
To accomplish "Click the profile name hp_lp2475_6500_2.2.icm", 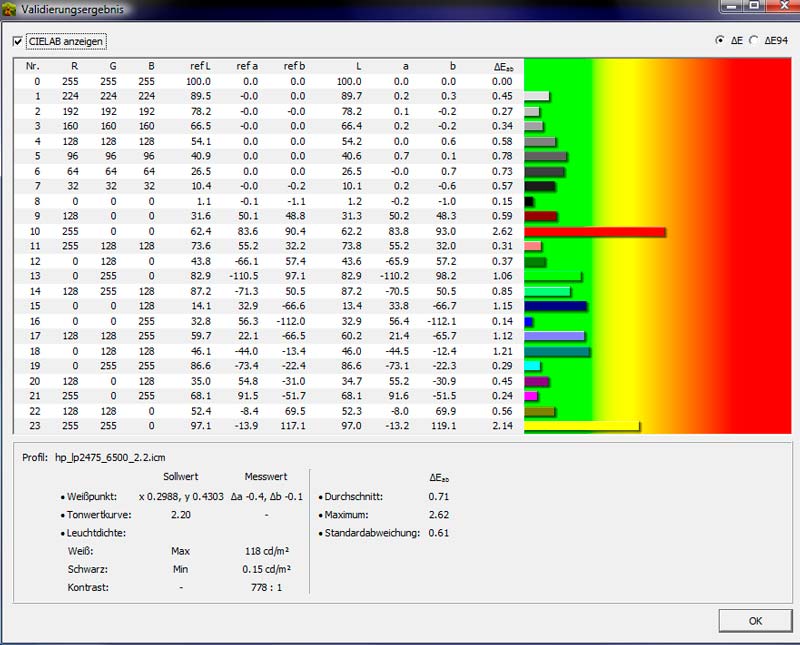I will point(112,457).
